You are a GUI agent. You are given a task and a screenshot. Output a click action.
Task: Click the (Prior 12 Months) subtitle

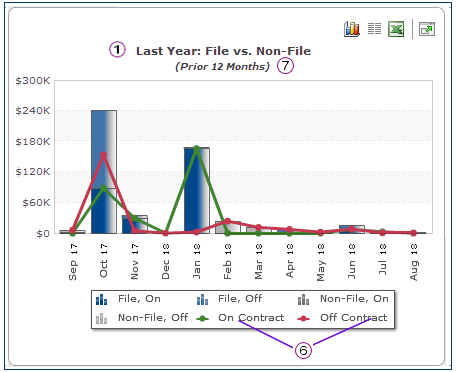tap(222, 66)
